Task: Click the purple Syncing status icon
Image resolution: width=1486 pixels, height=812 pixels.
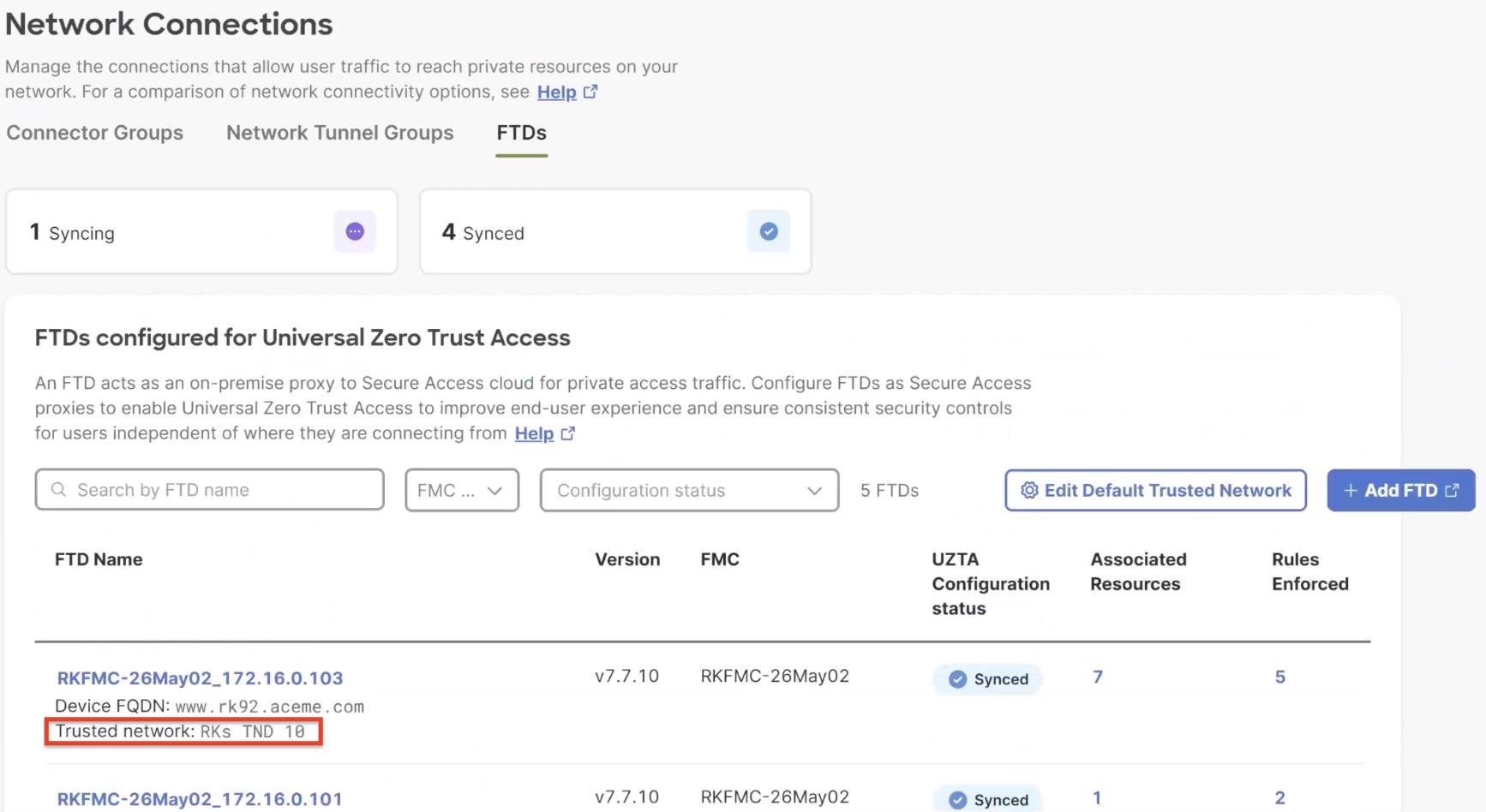Action: (355, 231)
